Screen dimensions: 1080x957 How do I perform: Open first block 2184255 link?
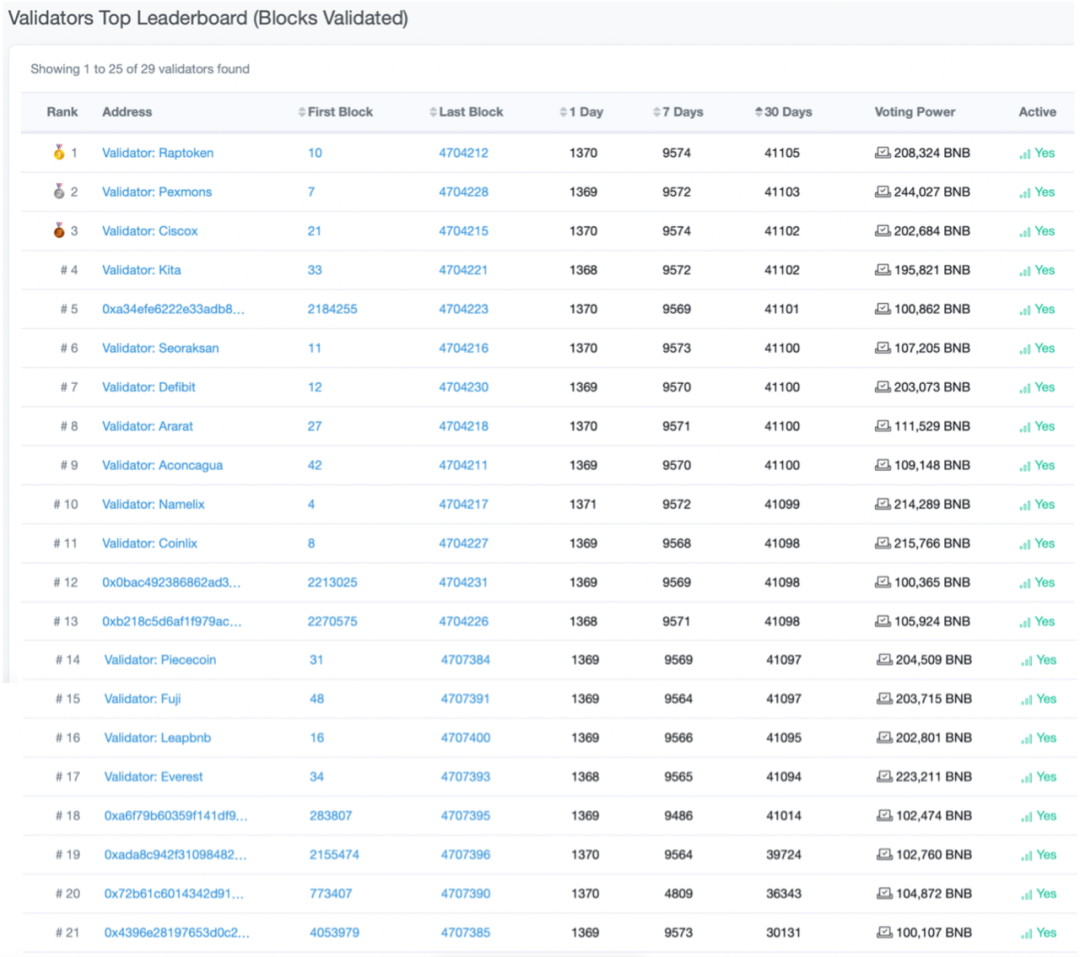[x=332, y=309]
